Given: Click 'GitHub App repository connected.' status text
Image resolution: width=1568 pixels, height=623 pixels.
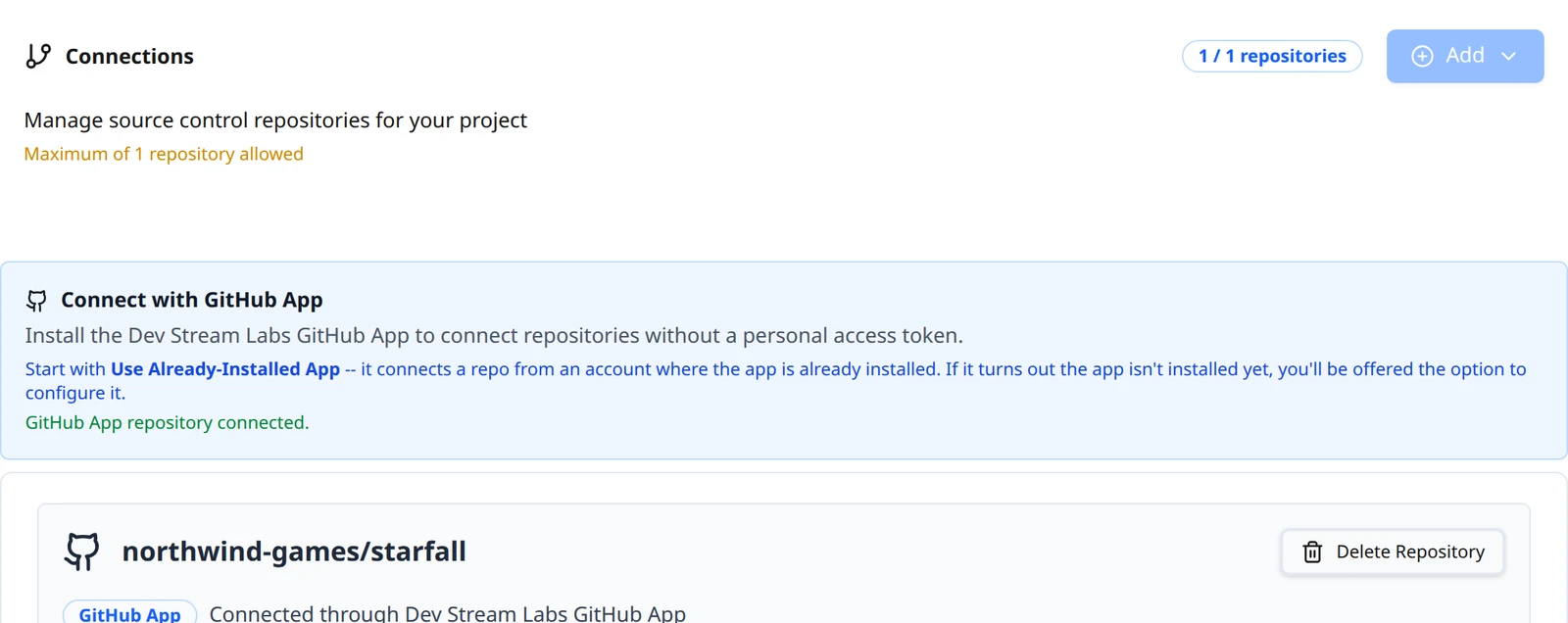Looking at the screenshot, I should [x=167, y=422].
